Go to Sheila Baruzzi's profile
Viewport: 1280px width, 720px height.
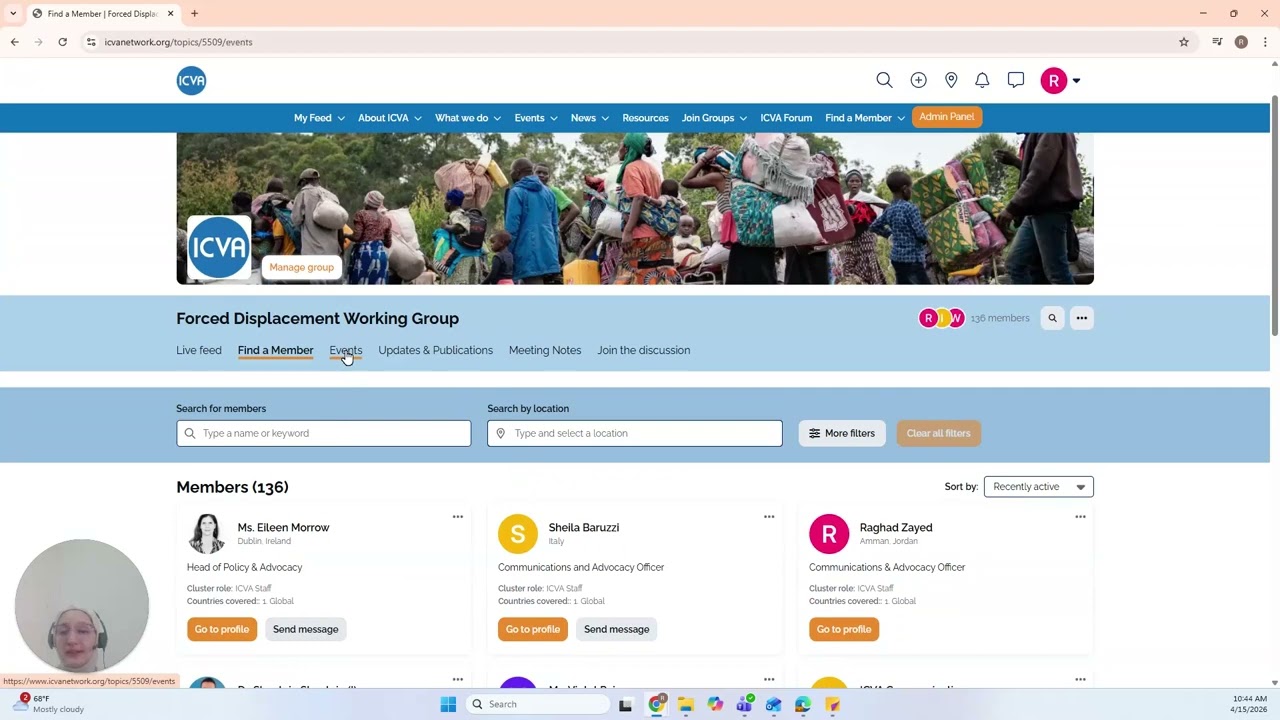(533, 629)
